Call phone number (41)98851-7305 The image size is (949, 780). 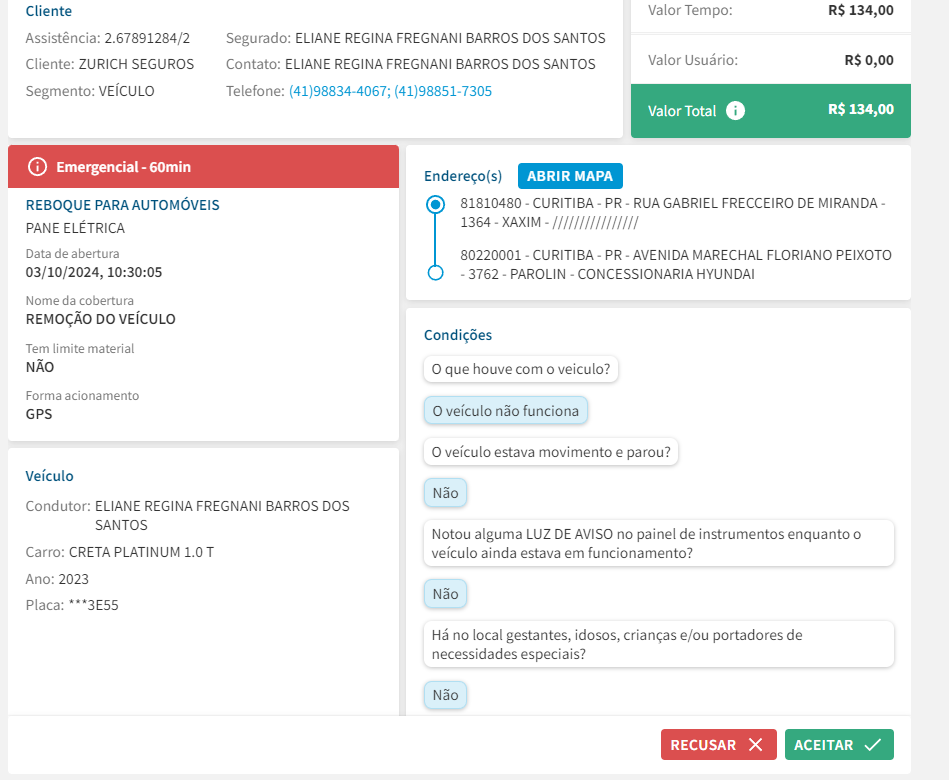tap(443, 91)
